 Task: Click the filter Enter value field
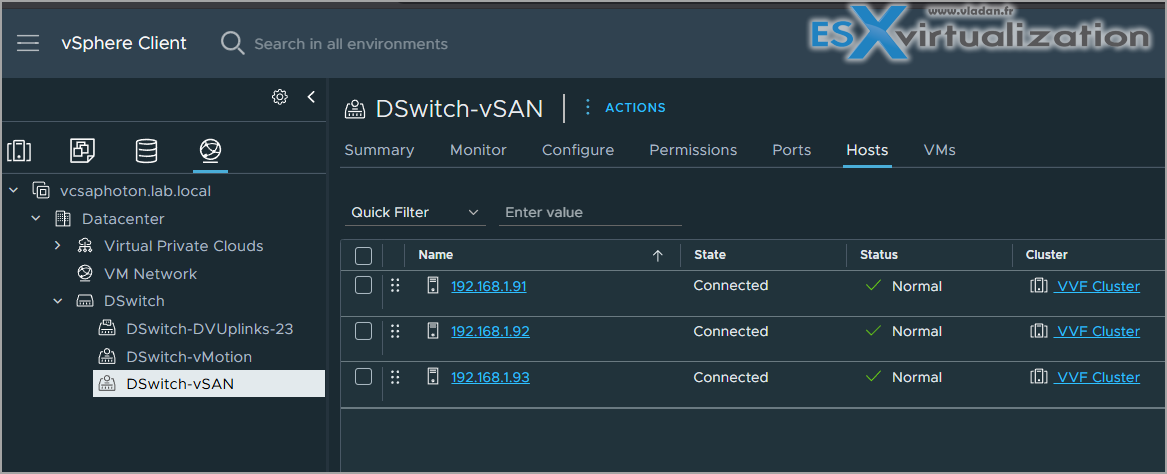click(x=590, y=213)
